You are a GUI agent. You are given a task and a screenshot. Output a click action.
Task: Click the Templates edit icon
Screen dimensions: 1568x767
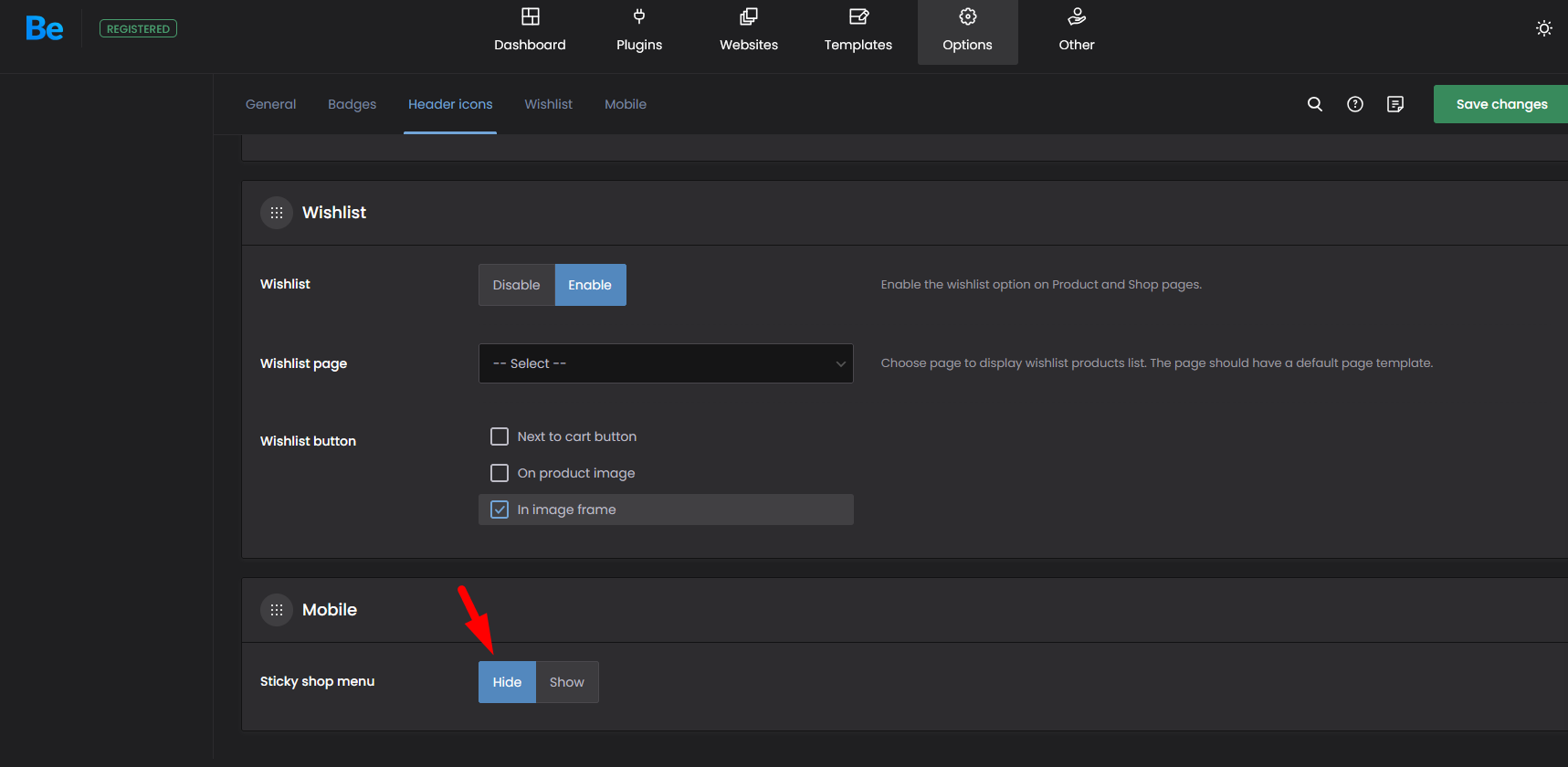858,16
